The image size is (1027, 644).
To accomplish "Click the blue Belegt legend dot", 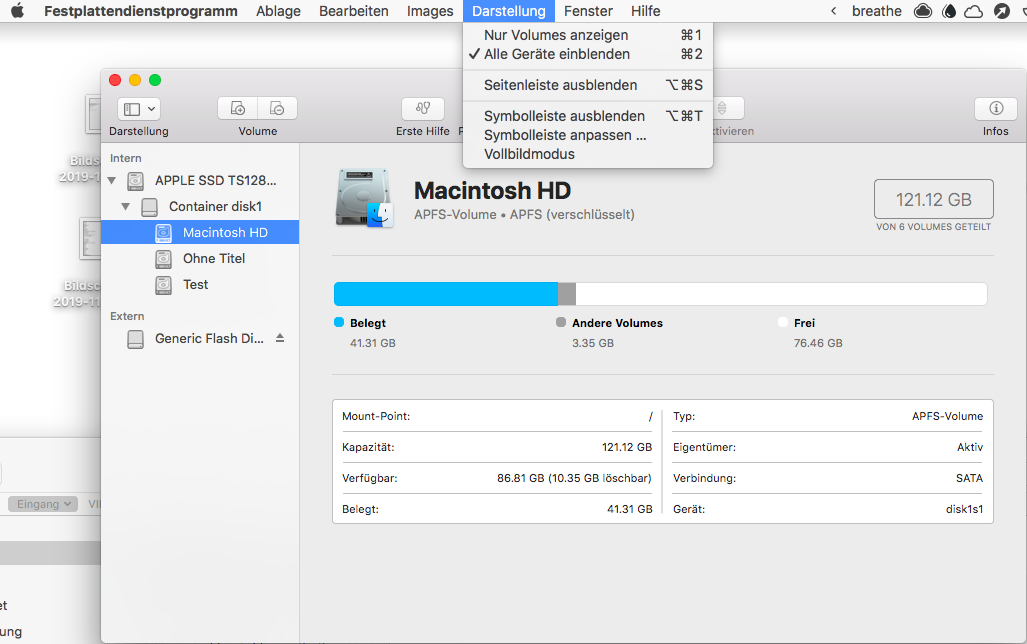I will pos(339,322).
